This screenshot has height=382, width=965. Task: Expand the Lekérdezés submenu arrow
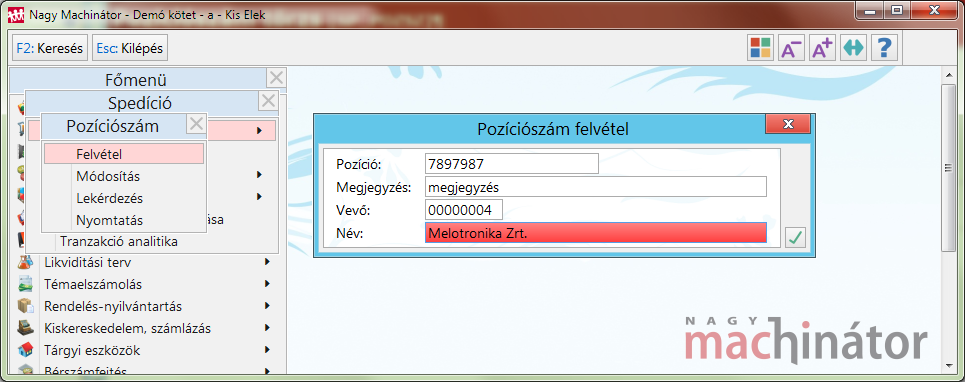[260, 197]
